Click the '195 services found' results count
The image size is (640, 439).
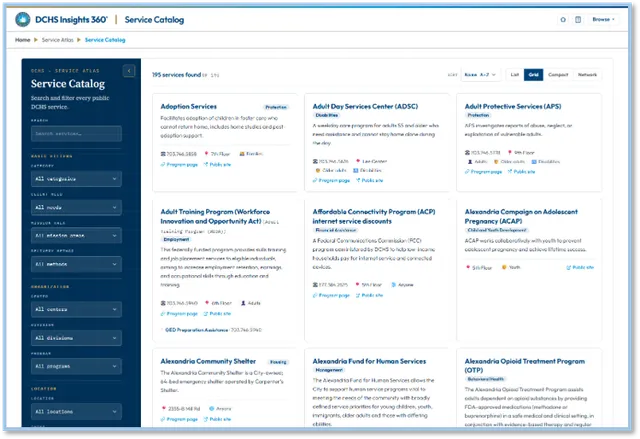click(176, 75)
